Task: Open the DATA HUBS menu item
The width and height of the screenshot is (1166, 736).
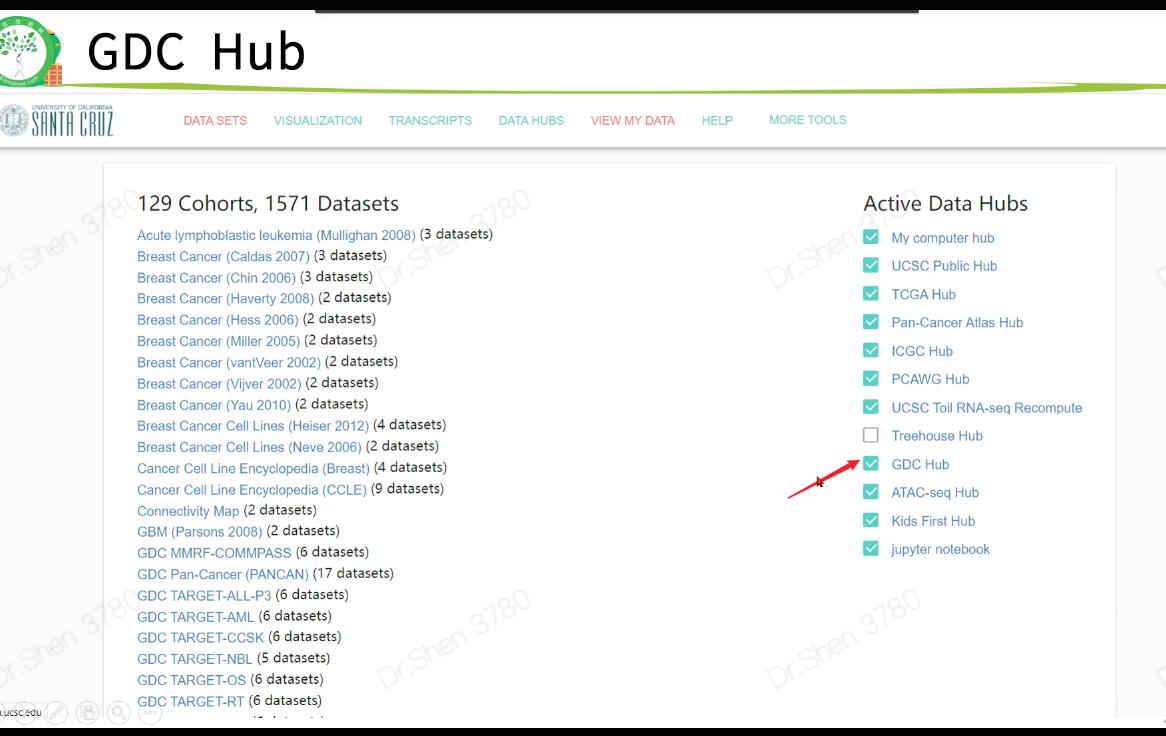Action: tap(531, 120)
